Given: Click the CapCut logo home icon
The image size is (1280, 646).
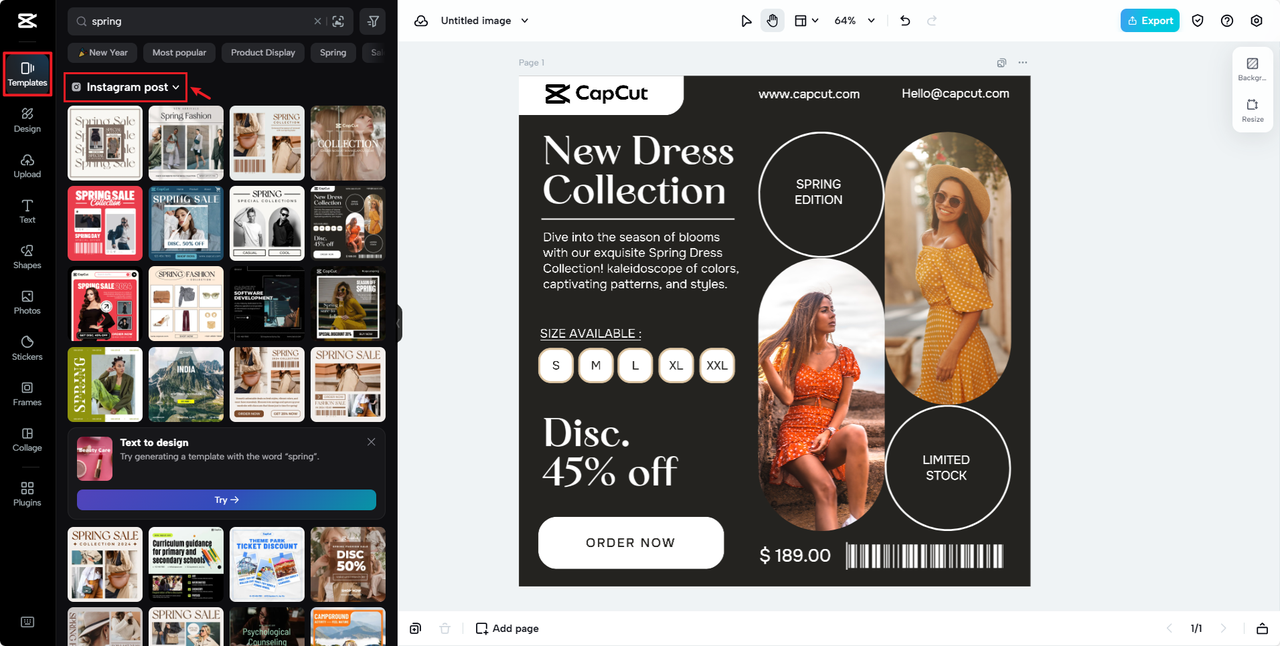Looking at the screenshot, I should (27, 21).
